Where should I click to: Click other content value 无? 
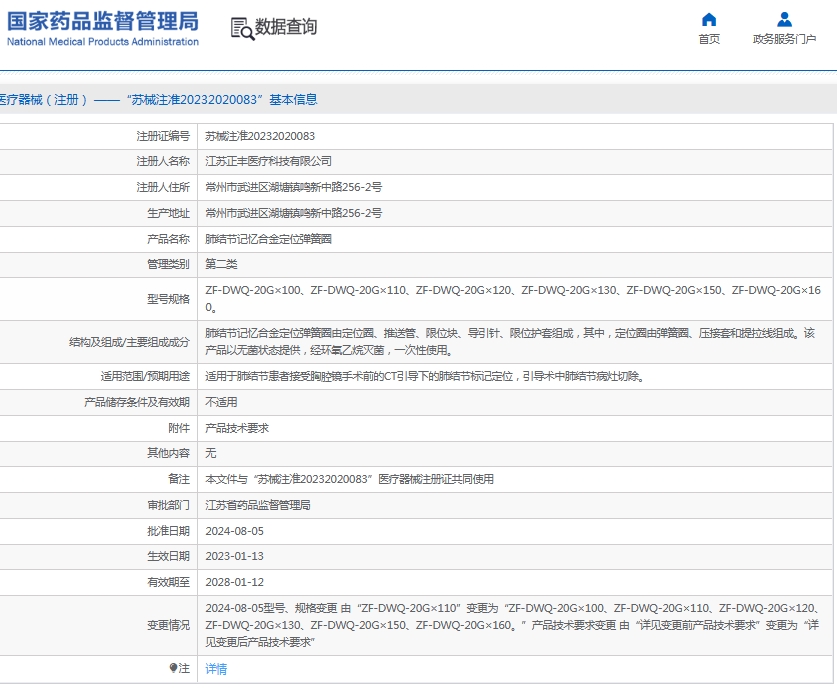pos(211,454)
